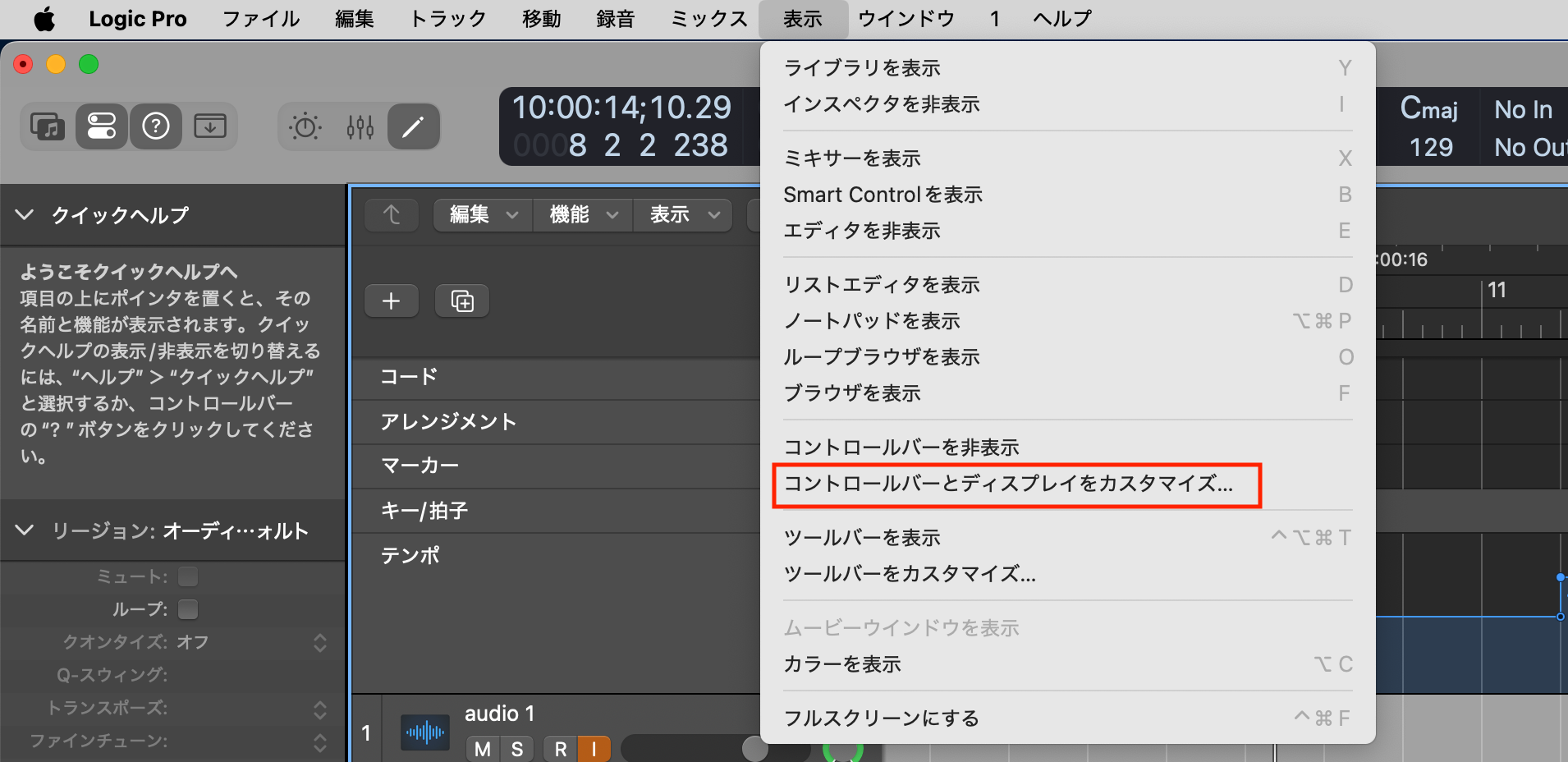The height and width of the screenshot is (762, 1568).
Task: Choose ブラウザを表示 menu item
Action: 1067,393
